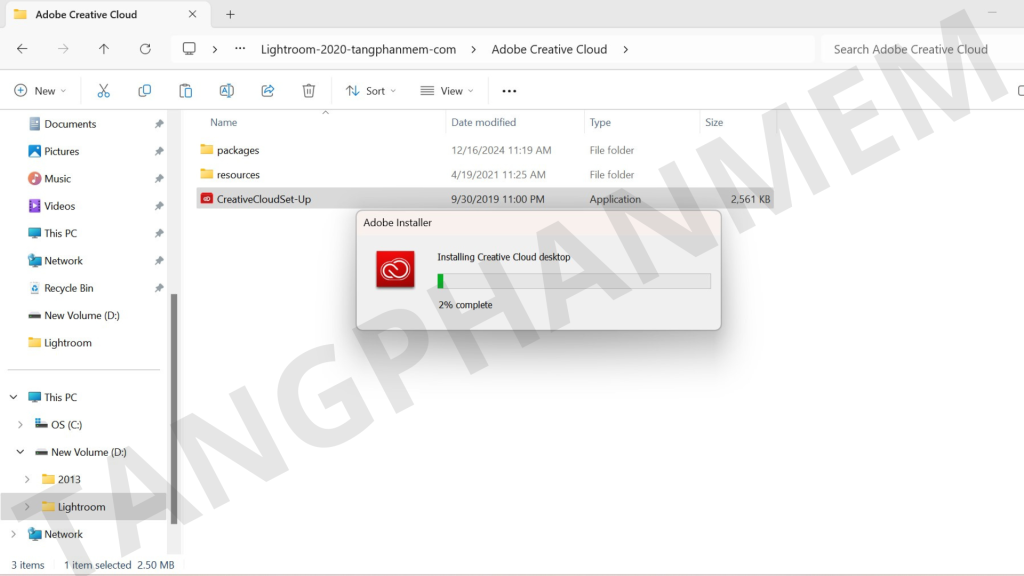Image resolution: width=1024 pixels, height=576 pixels.
Task: Expand the OS (C:) drive node
Action: coord(20,424)
